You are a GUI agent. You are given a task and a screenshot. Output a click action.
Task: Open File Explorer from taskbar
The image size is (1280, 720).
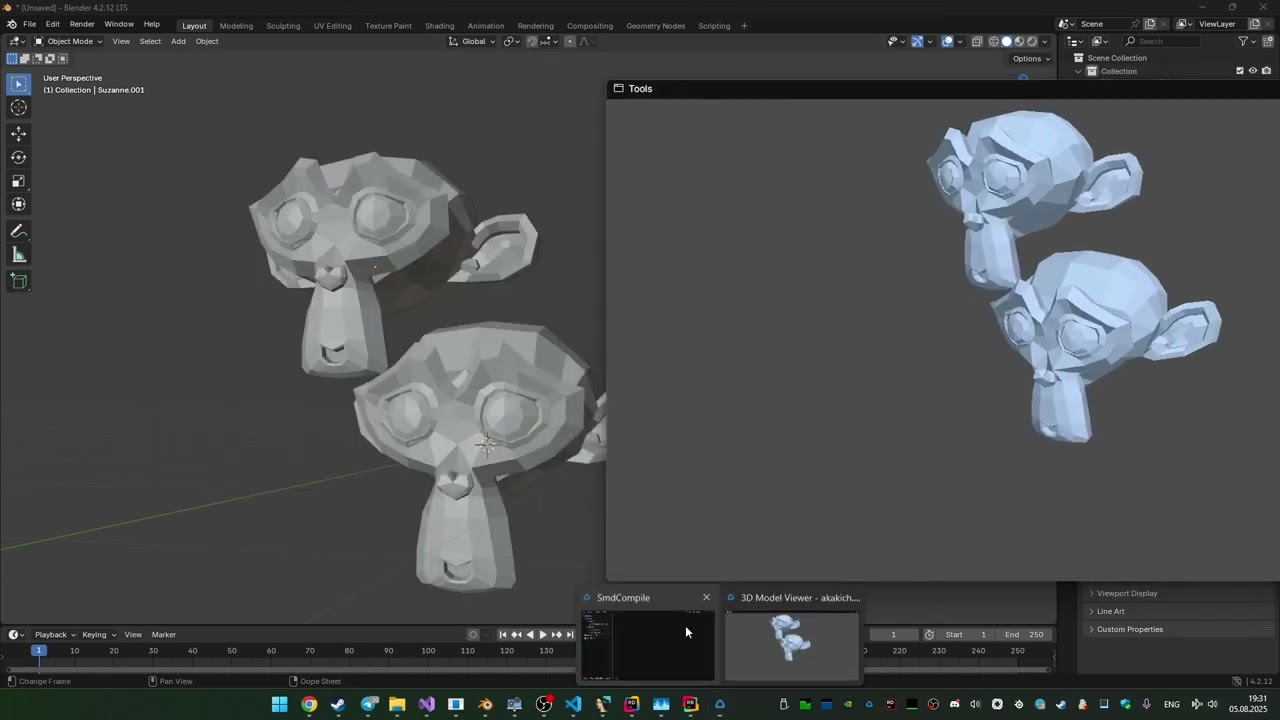coord(397,705)
